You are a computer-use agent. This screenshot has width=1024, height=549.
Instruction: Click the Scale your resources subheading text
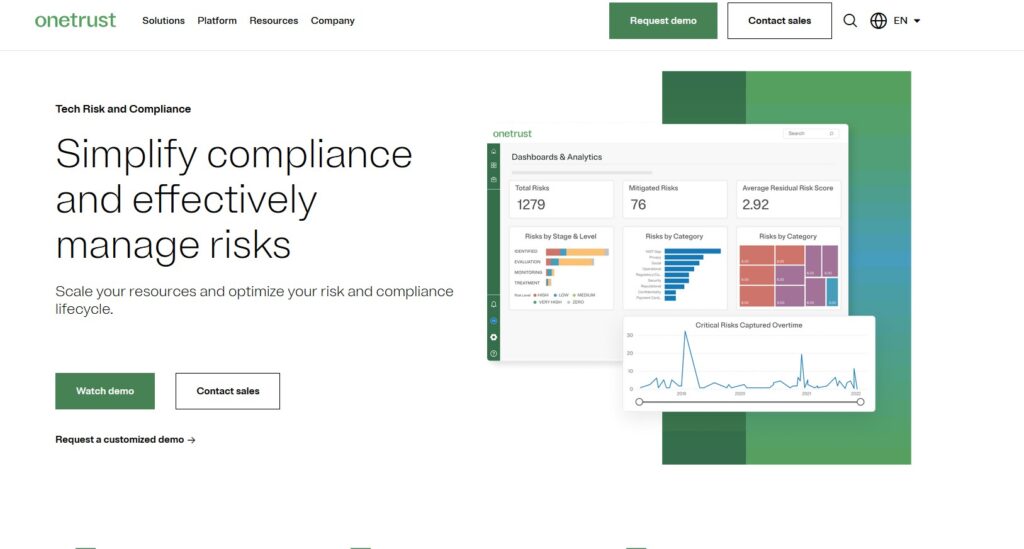click(254, 300)
